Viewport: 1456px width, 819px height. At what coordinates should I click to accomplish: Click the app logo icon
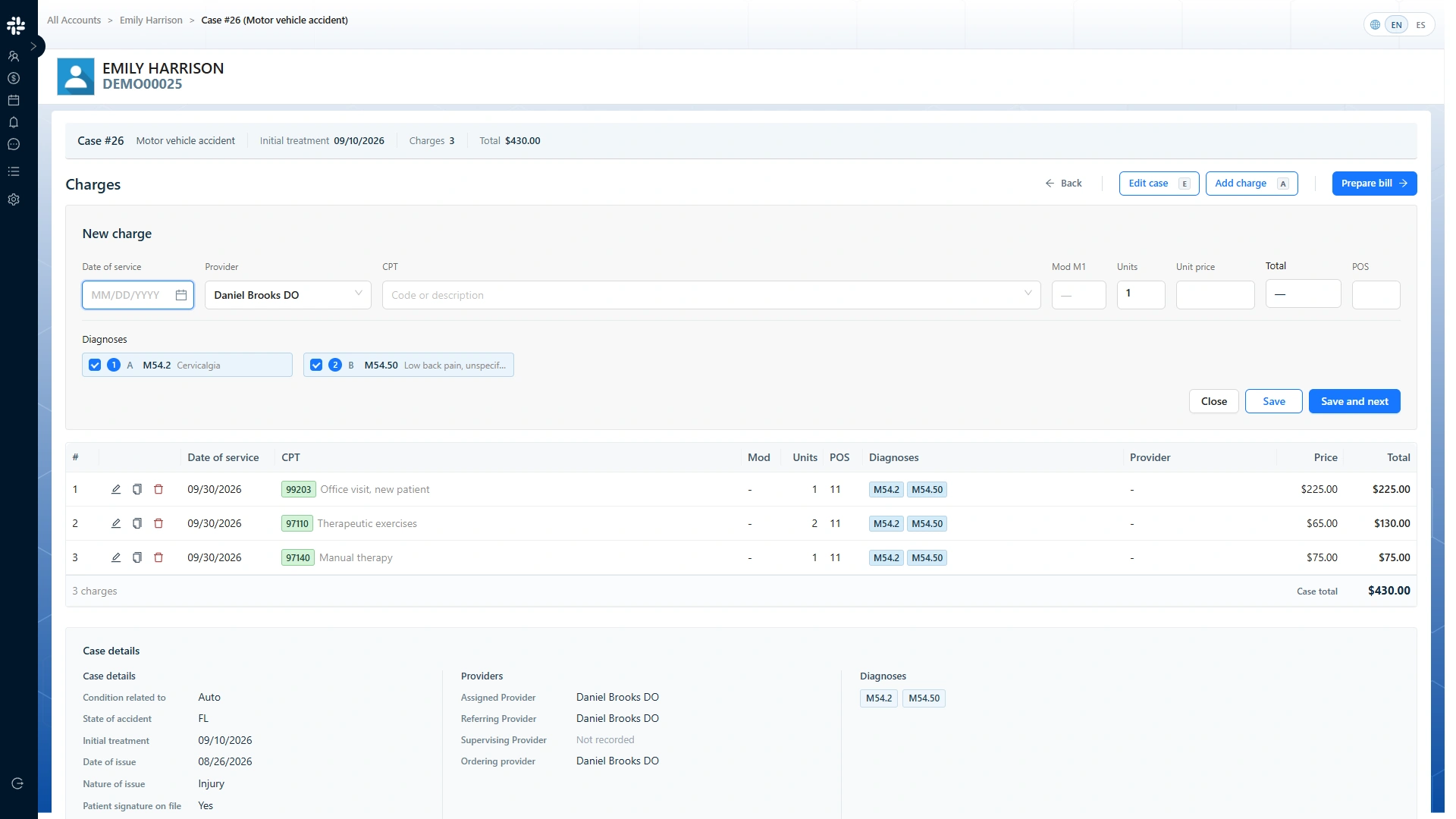pos(16,25)
